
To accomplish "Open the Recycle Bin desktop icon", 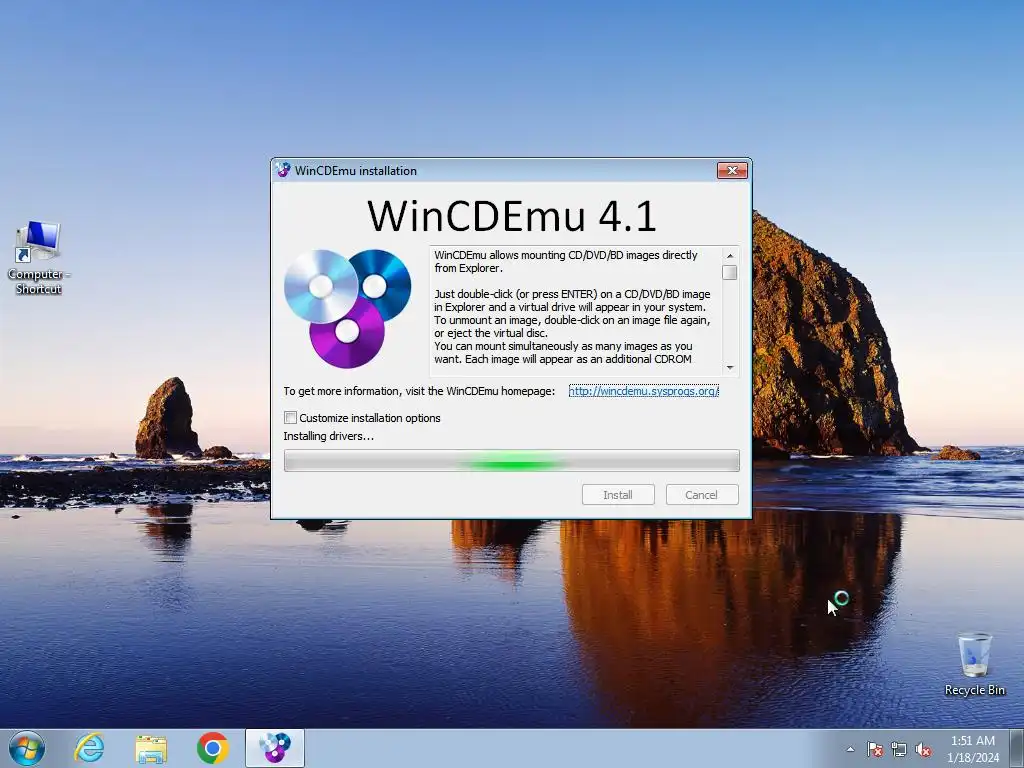I will (x=974, y=664).
